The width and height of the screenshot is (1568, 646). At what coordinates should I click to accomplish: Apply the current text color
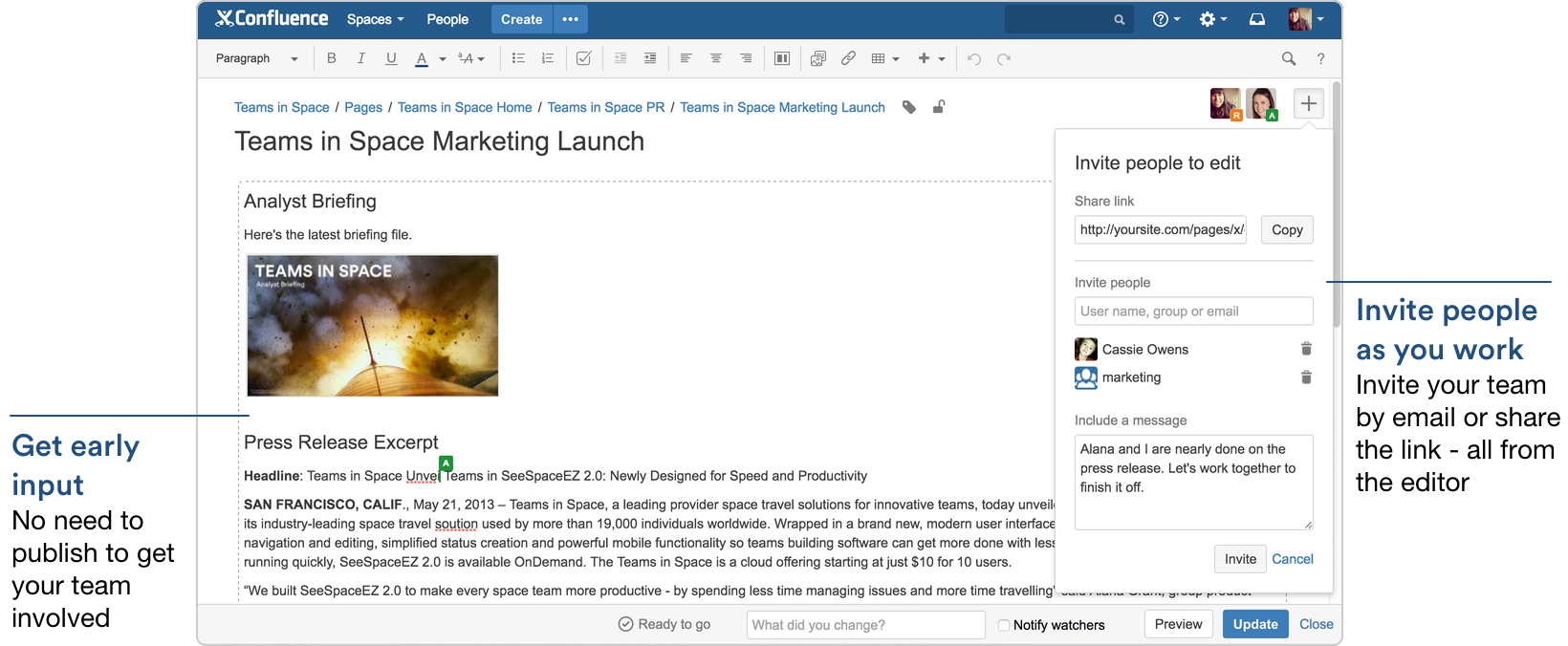(x=422, y=58)
